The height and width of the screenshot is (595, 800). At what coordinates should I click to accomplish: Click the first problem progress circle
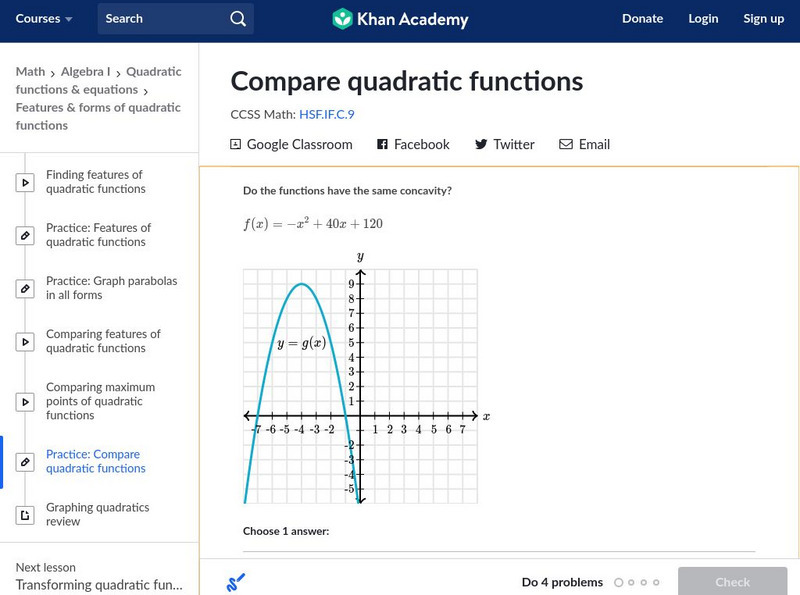point(619,582)
